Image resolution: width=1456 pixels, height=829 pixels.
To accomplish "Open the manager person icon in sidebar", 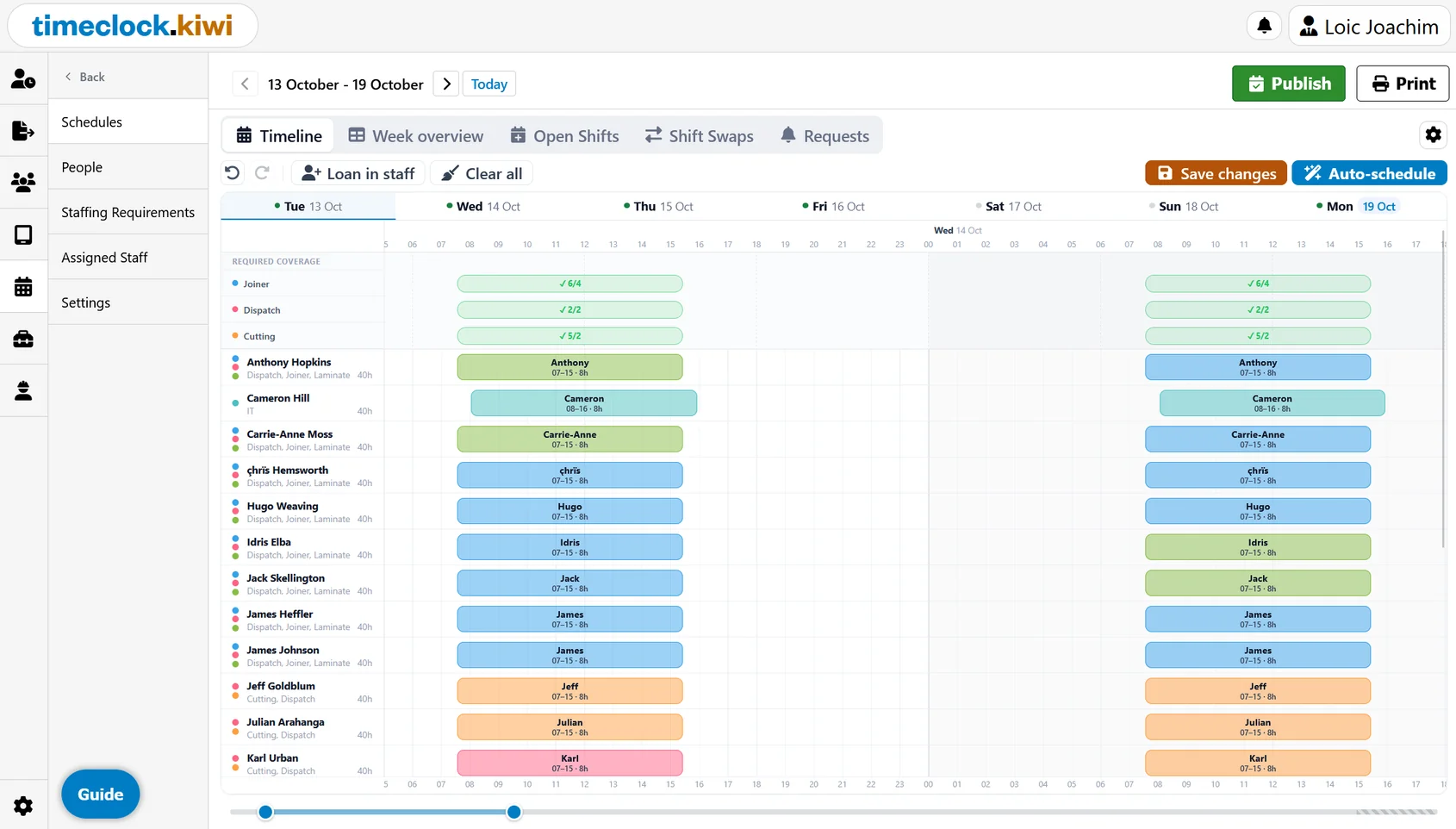I will (23, 390).
